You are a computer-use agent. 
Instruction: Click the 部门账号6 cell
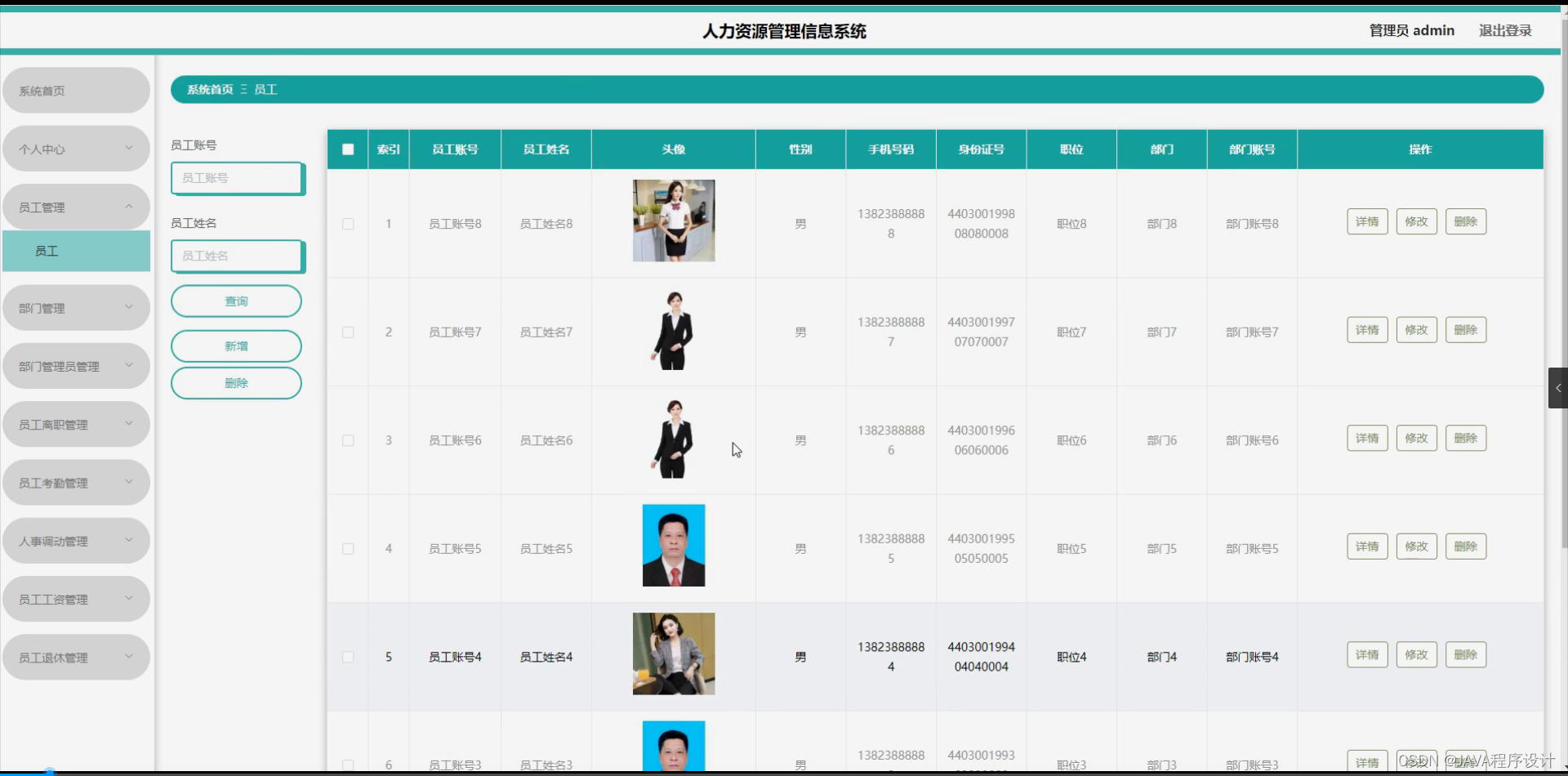1252,440
